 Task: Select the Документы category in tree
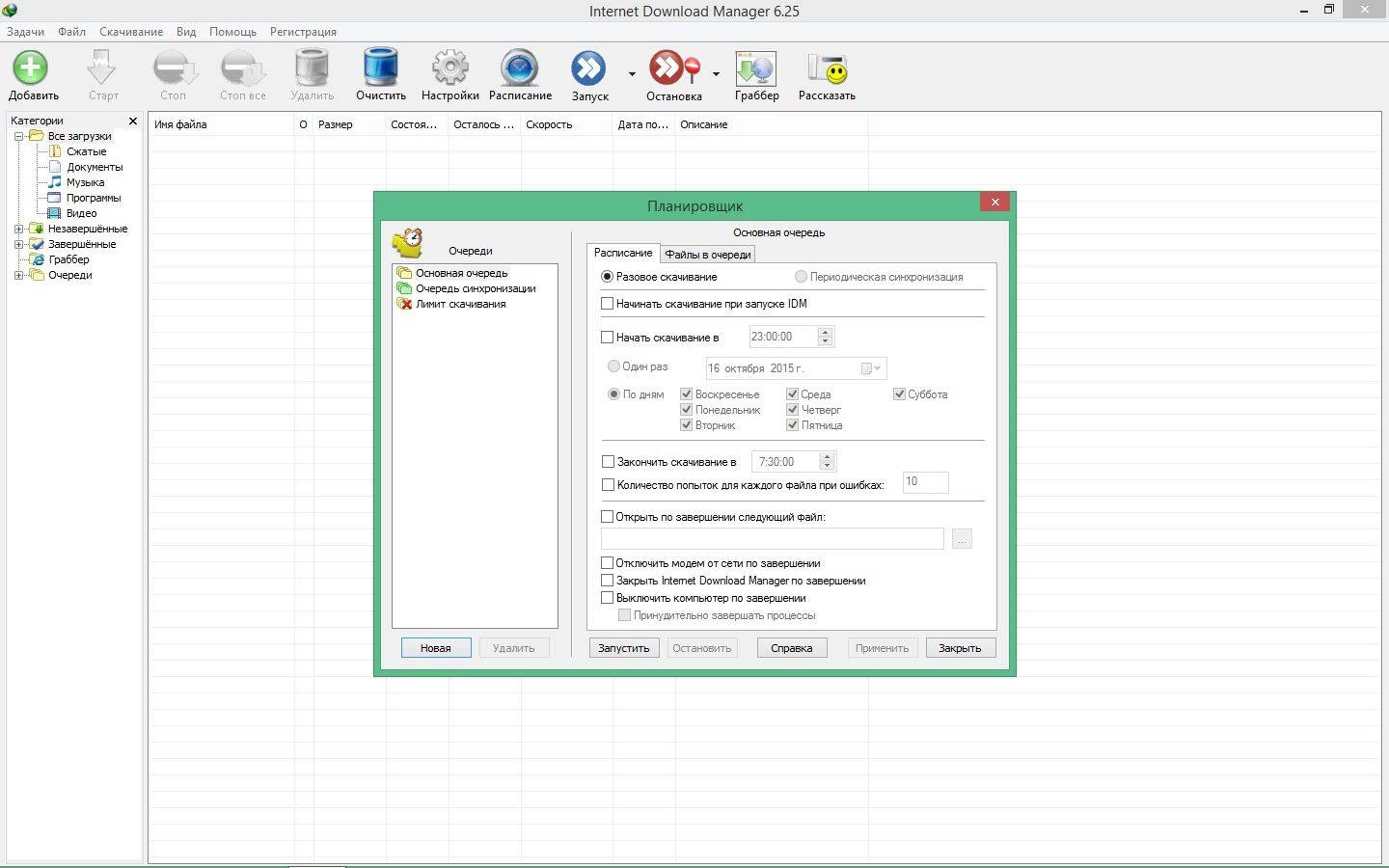point(95,167)
